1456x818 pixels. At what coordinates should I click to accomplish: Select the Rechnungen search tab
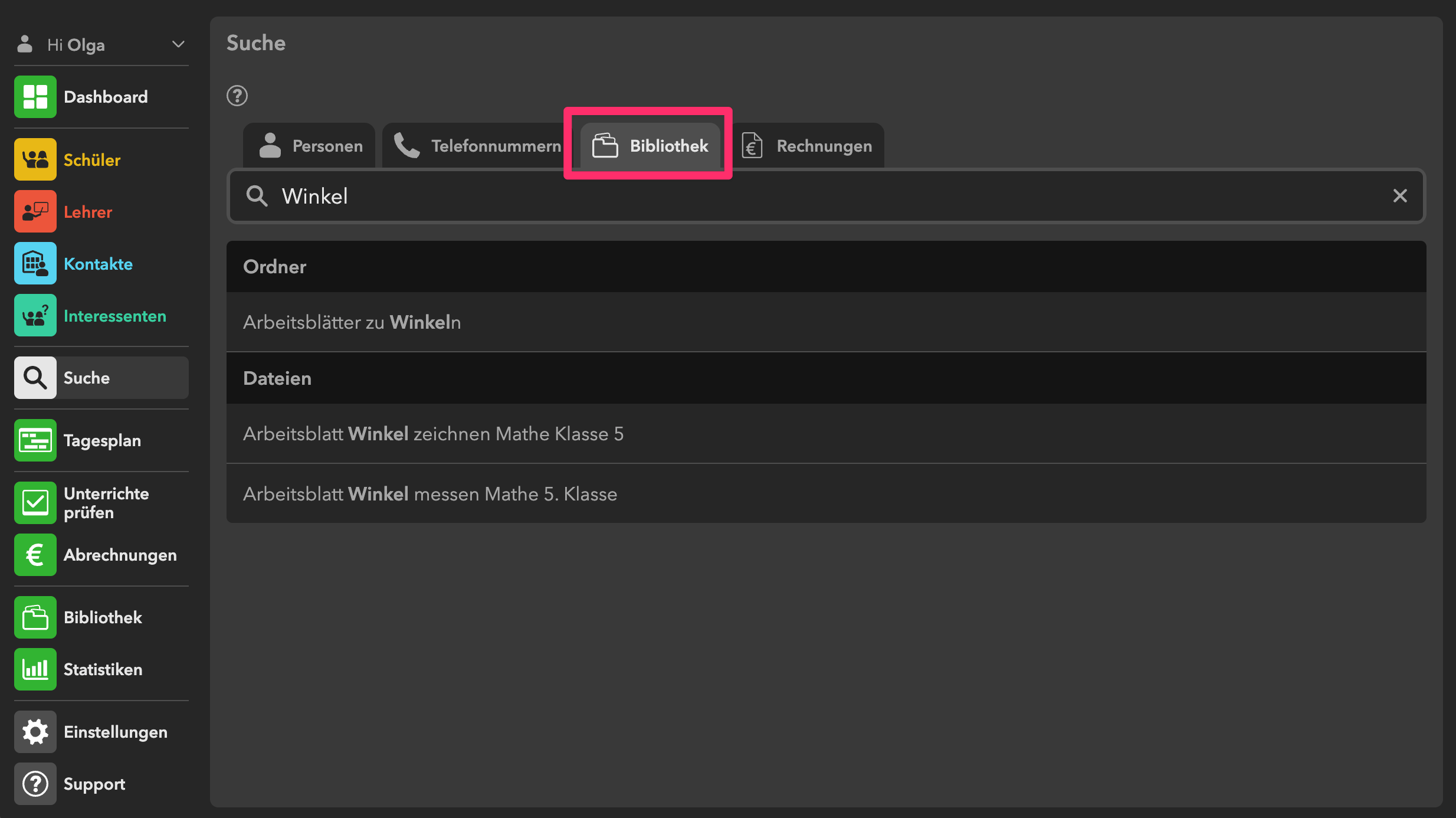(x=808, y=146)
